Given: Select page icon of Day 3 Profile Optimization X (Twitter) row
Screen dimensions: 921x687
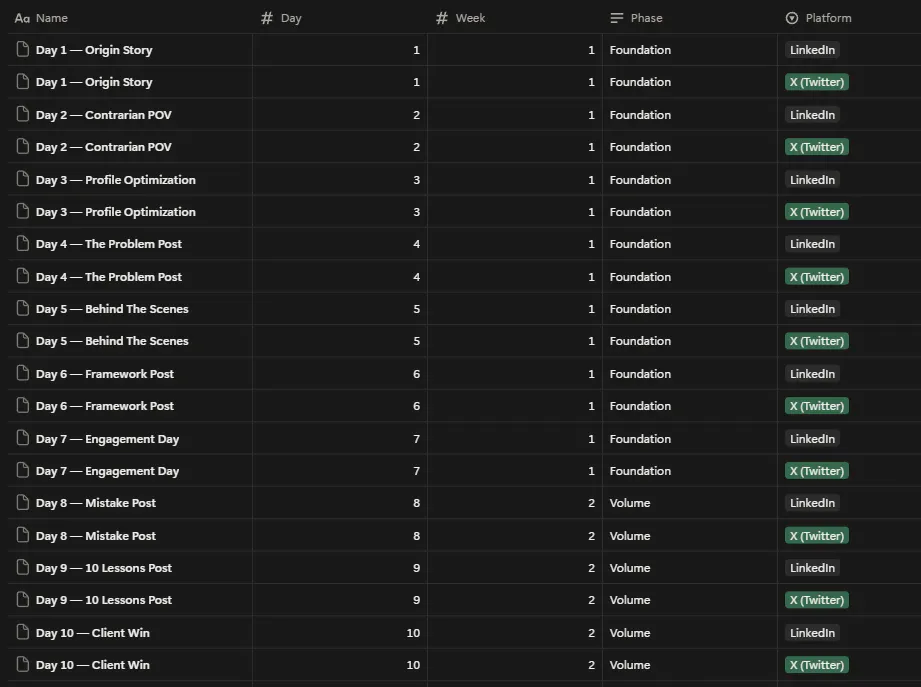Looking at the screenshot, I should pos(22,211).
